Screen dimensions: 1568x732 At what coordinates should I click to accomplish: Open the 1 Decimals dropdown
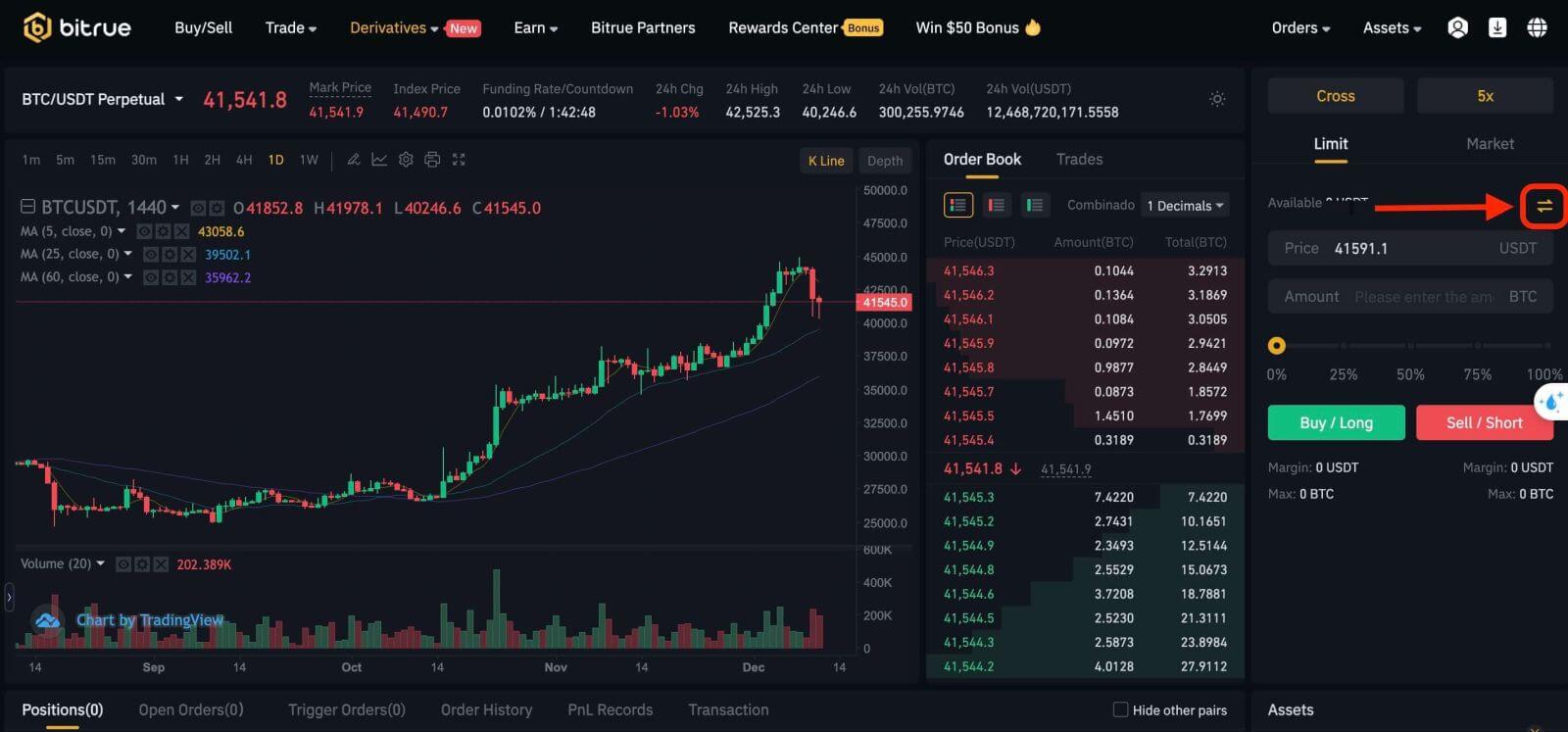click(1185, 206)
